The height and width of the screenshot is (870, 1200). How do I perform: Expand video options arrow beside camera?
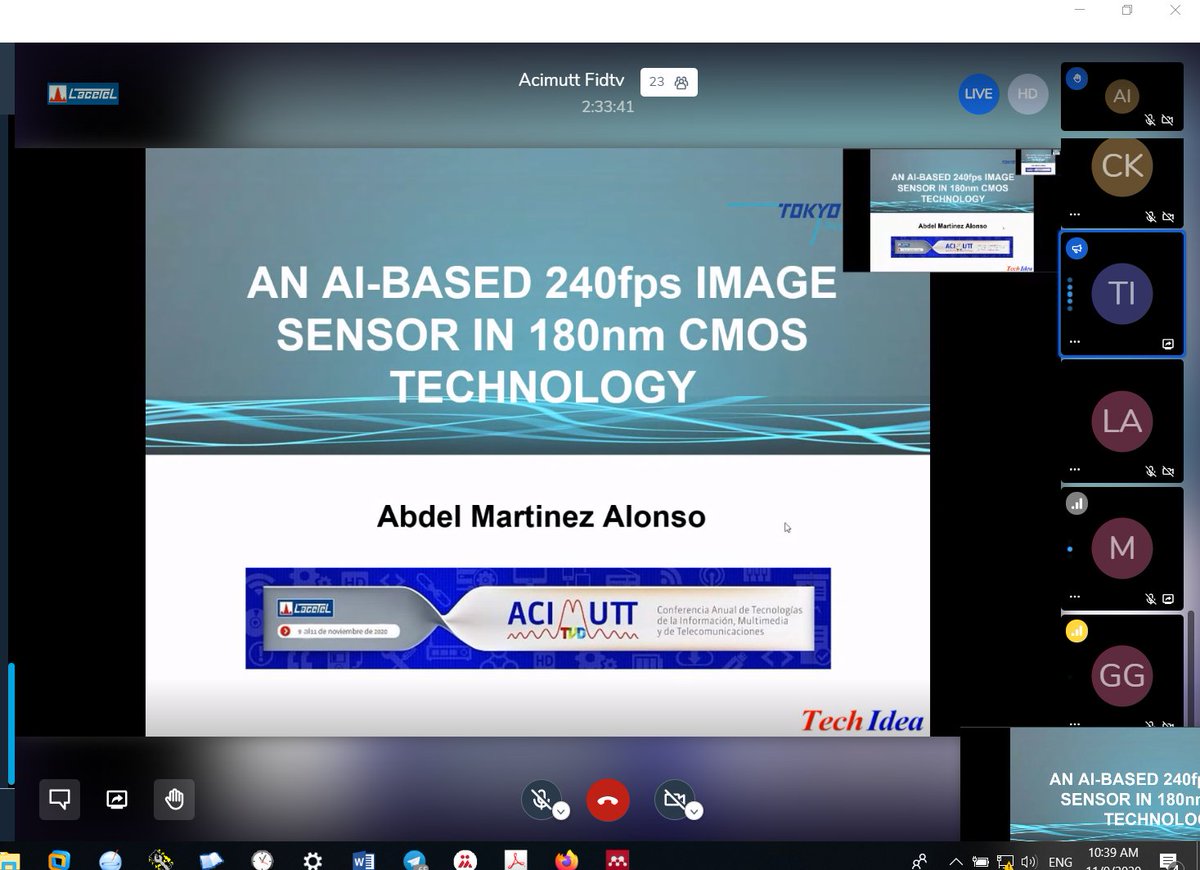click(694, 811)
